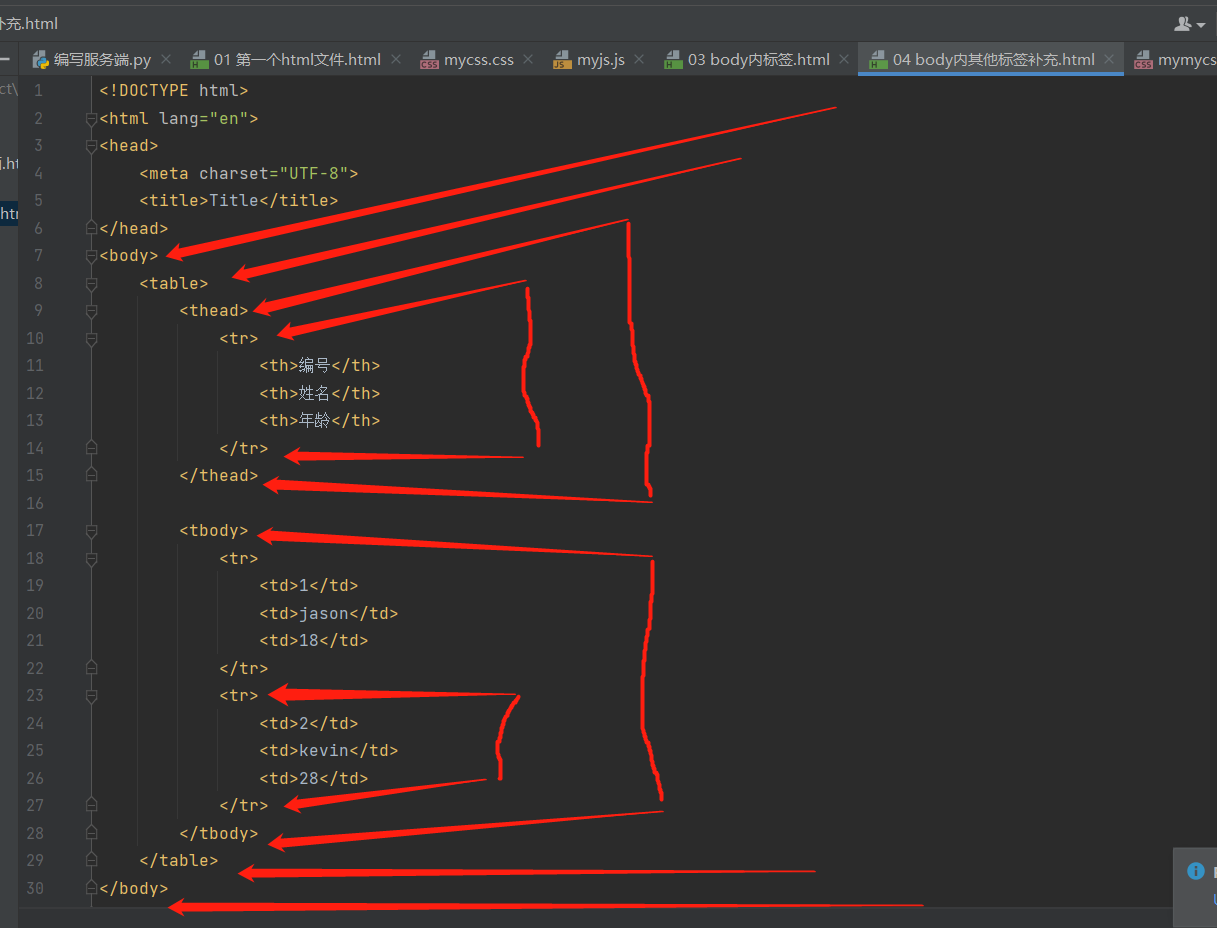
Task: Fold the <tr> block at line 18
Action: pyautogui.click(x=92, y=558)
